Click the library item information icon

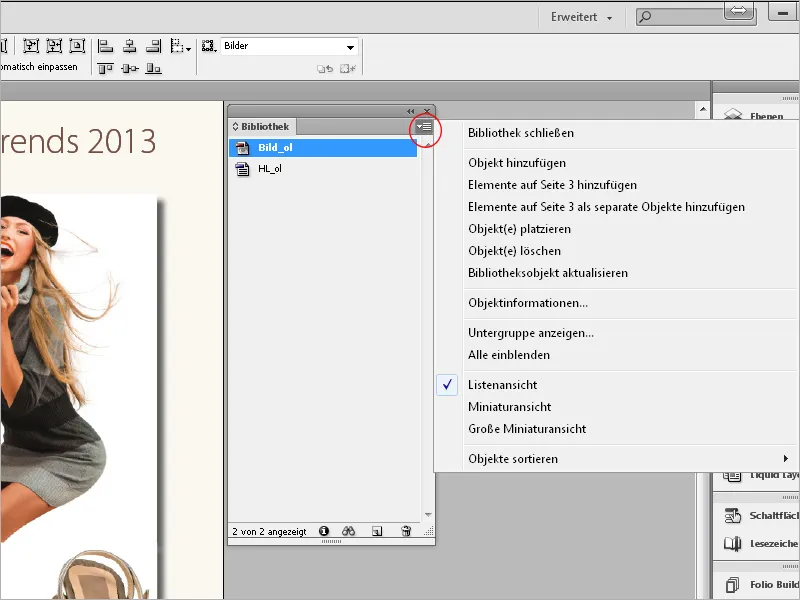(323, 531)
